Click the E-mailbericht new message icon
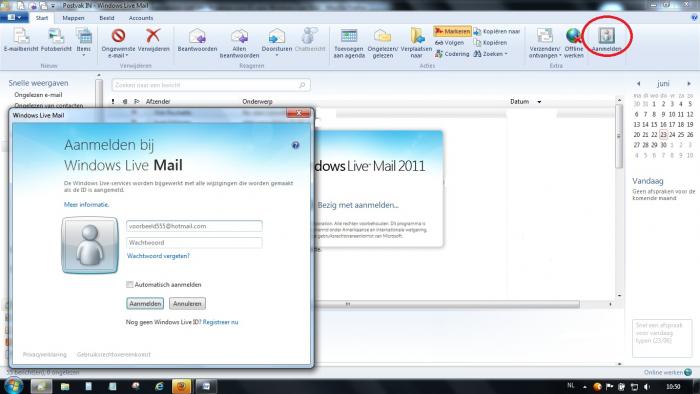This screenshot has width=700, height=394. [x=21, y=36]
